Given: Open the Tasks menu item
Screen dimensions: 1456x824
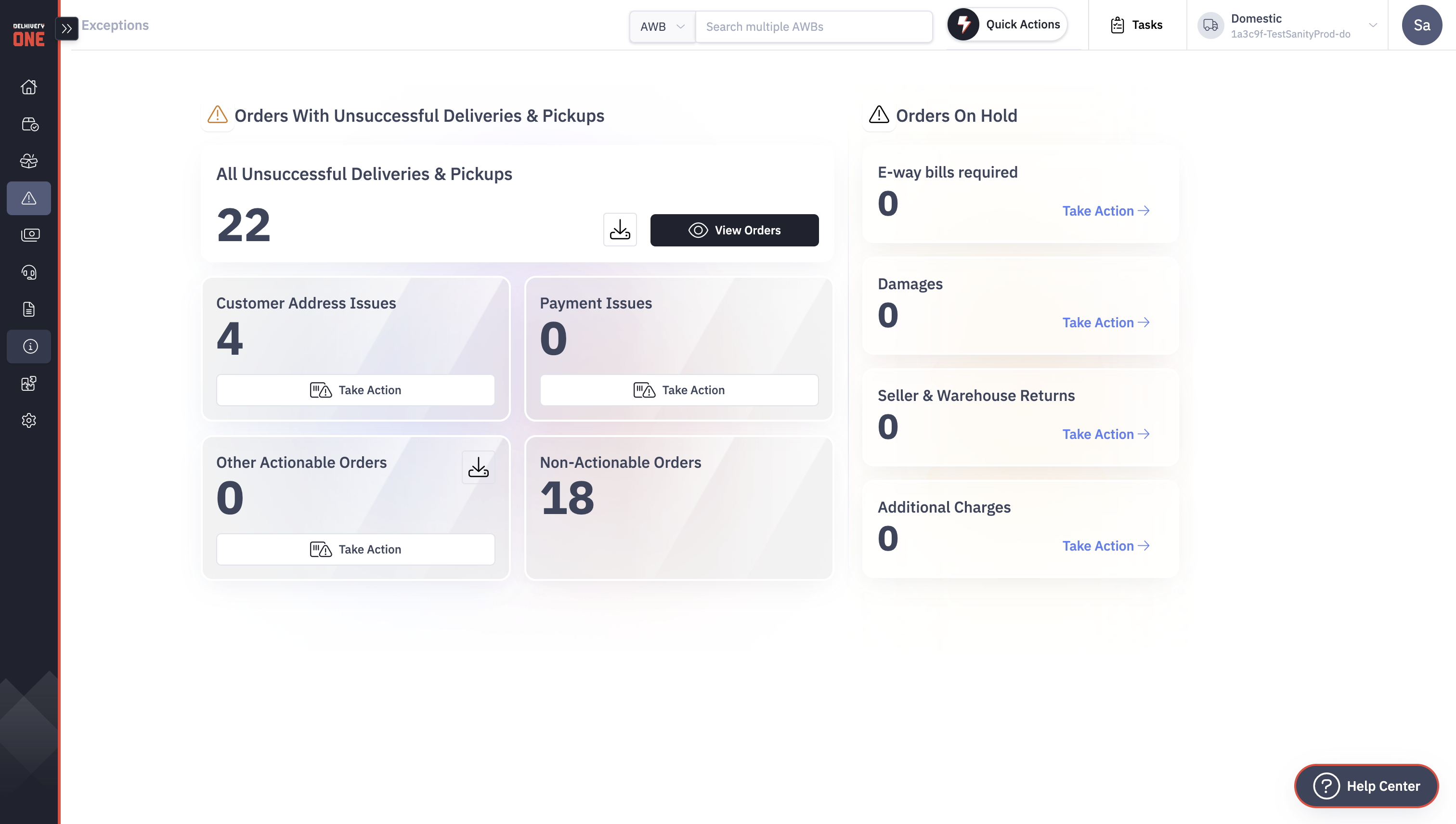Looking at the screenshot, I should pos(1136,25).
